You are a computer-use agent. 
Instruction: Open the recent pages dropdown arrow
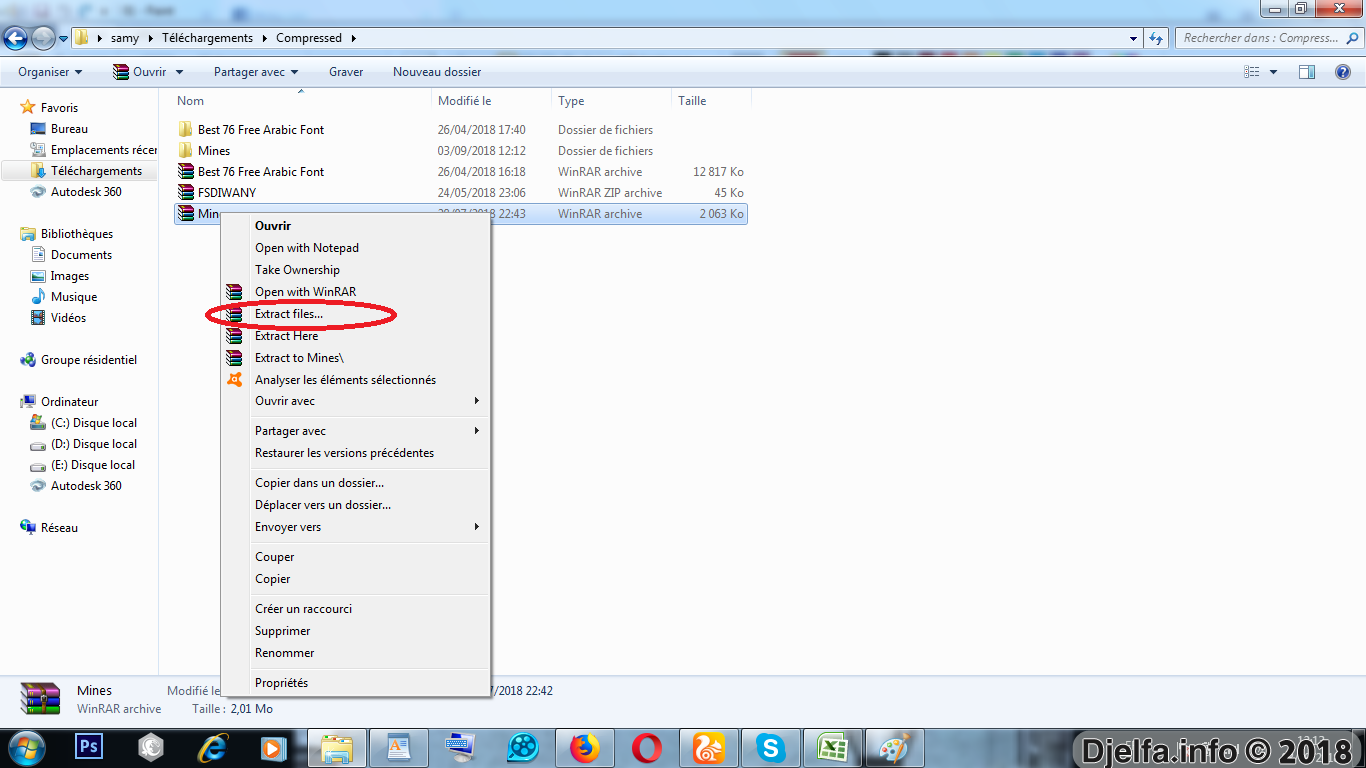[x=63, y=38]
